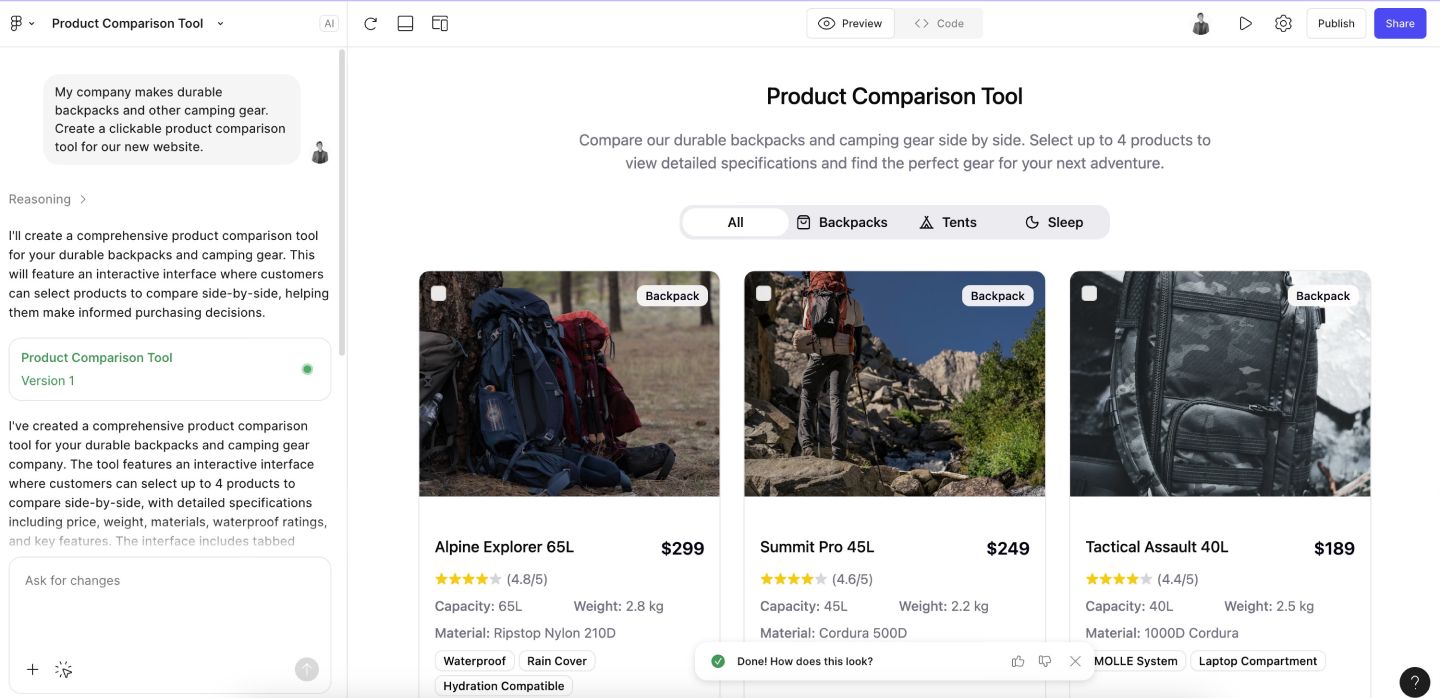Open the settings gear icon

(1283, 22)
